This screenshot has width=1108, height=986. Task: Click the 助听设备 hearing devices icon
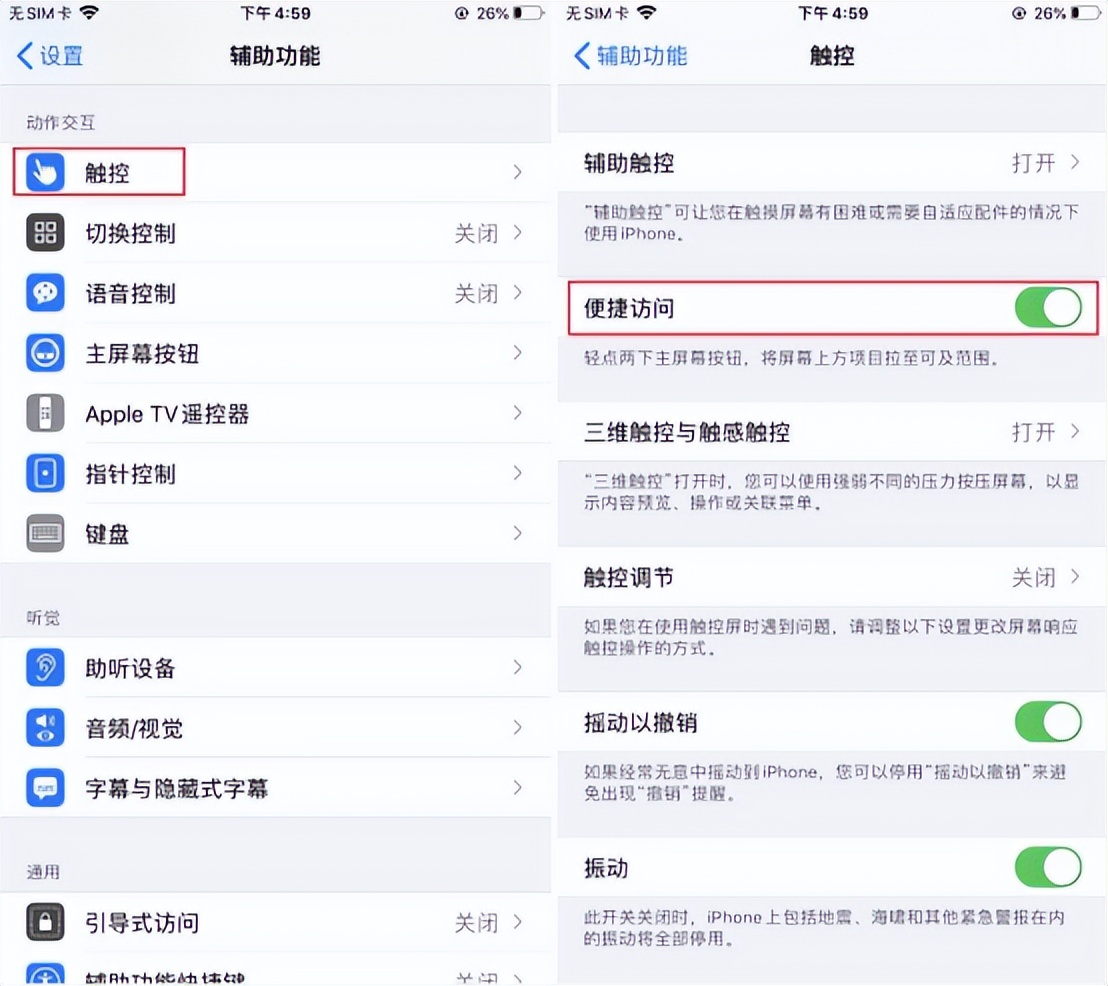[x=44, y=667]
